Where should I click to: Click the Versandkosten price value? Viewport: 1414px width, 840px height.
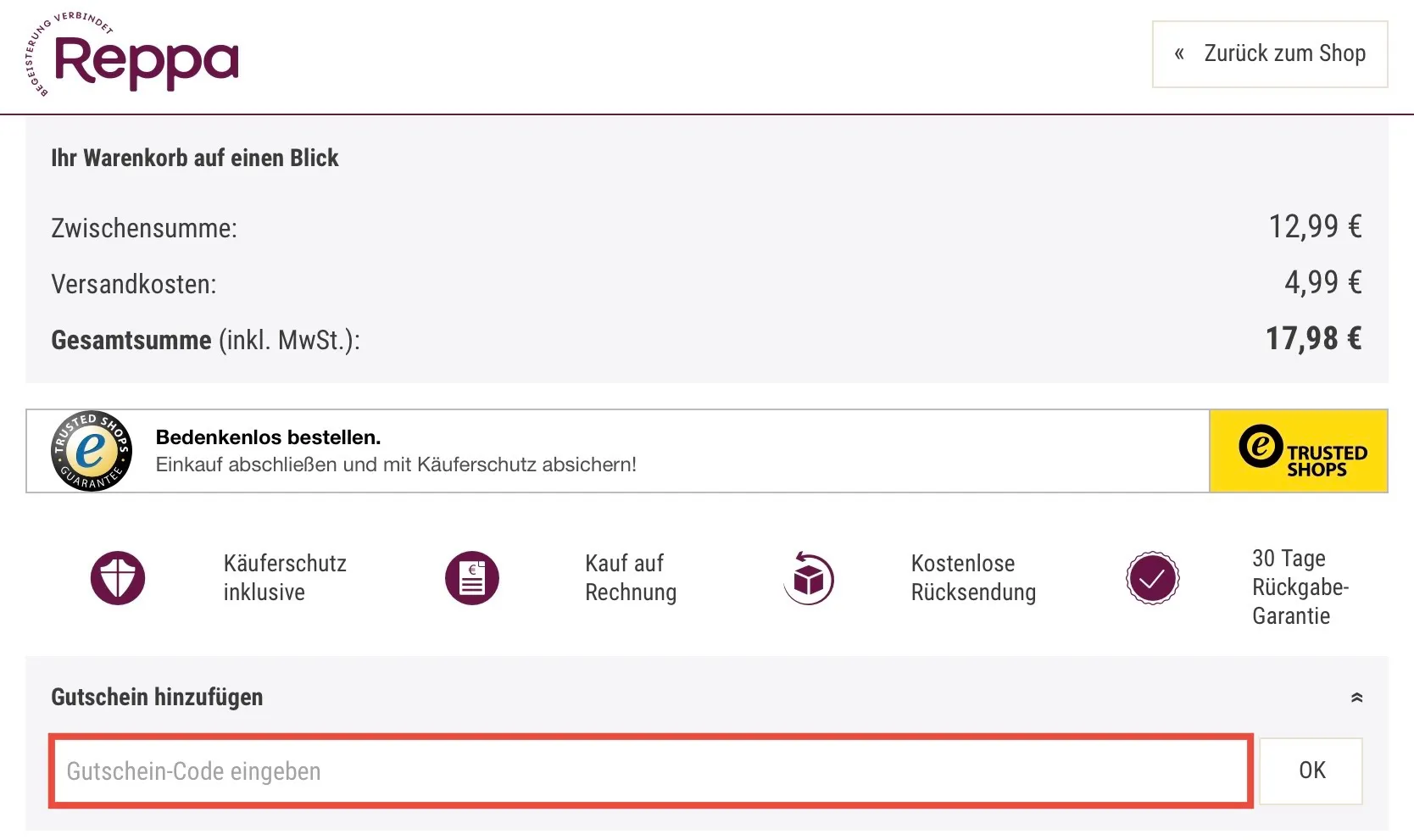click(x=1323, y=283)
